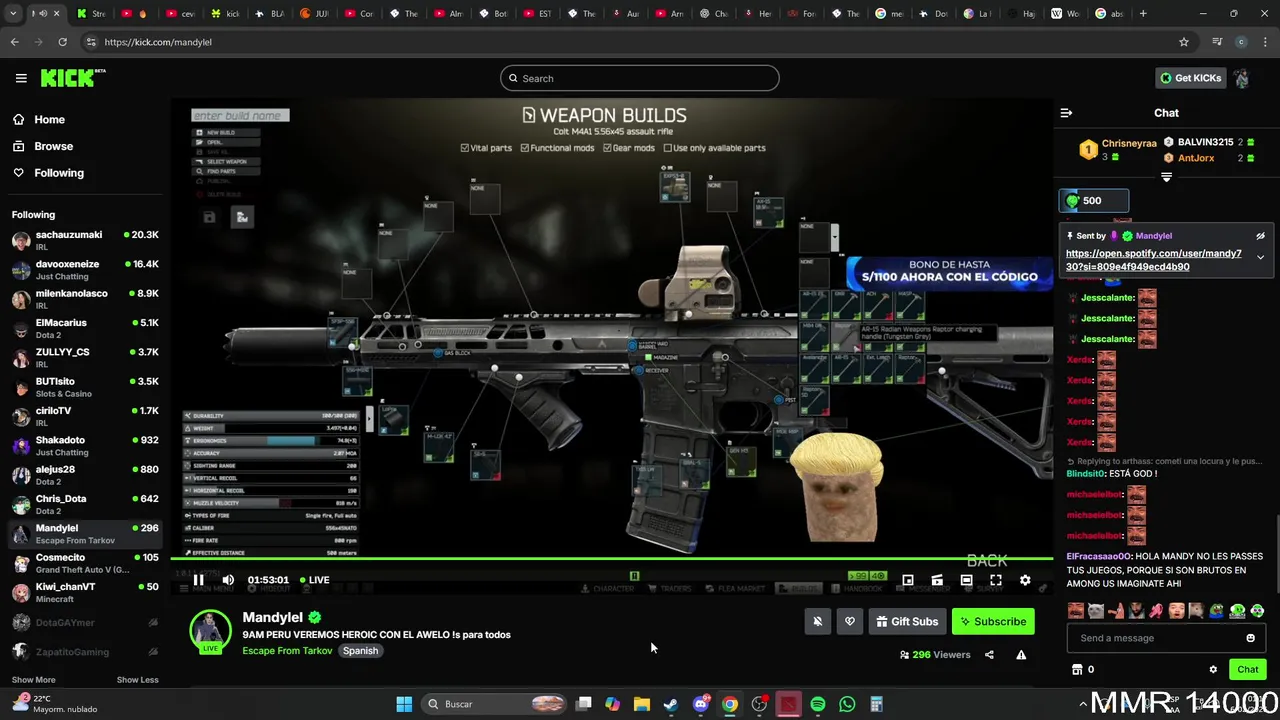Hide the pinned message with the eye icon
This screenshot has width=1280, height=720.
[x=1260, y=236]
